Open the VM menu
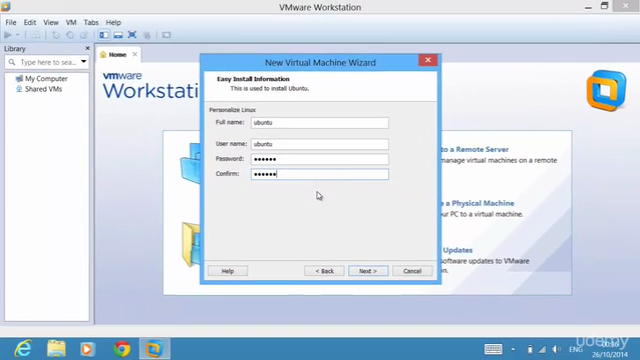640x360 pixels. pyautogui.click(x=71, y=22)
